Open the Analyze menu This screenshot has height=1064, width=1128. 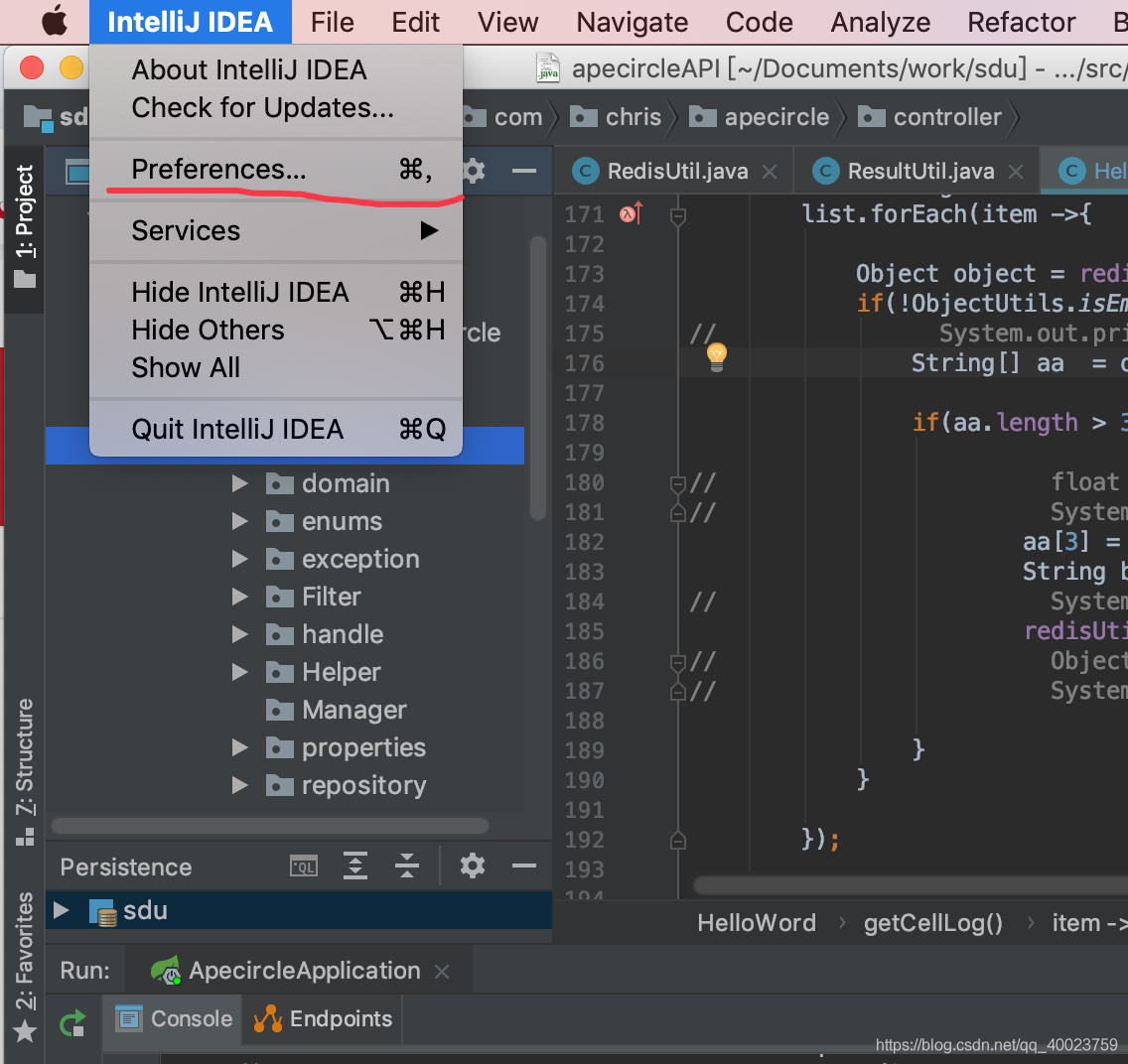point(881,22)
